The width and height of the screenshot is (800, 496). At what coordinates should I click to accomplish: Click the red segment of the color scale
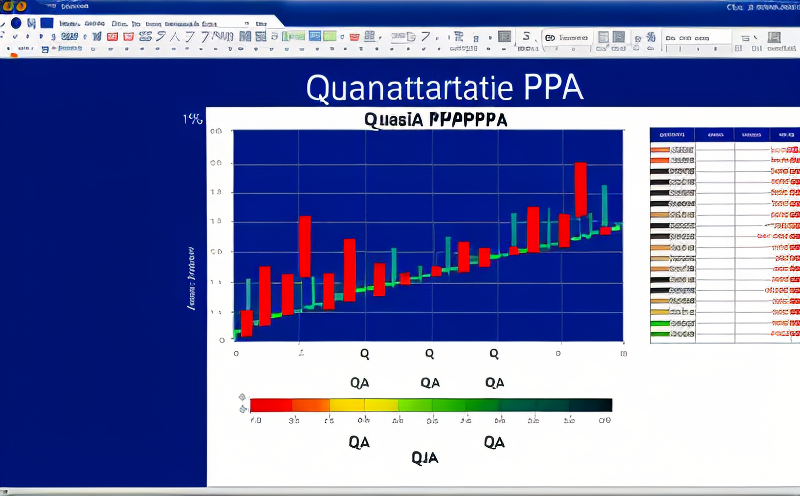point(270,405)
